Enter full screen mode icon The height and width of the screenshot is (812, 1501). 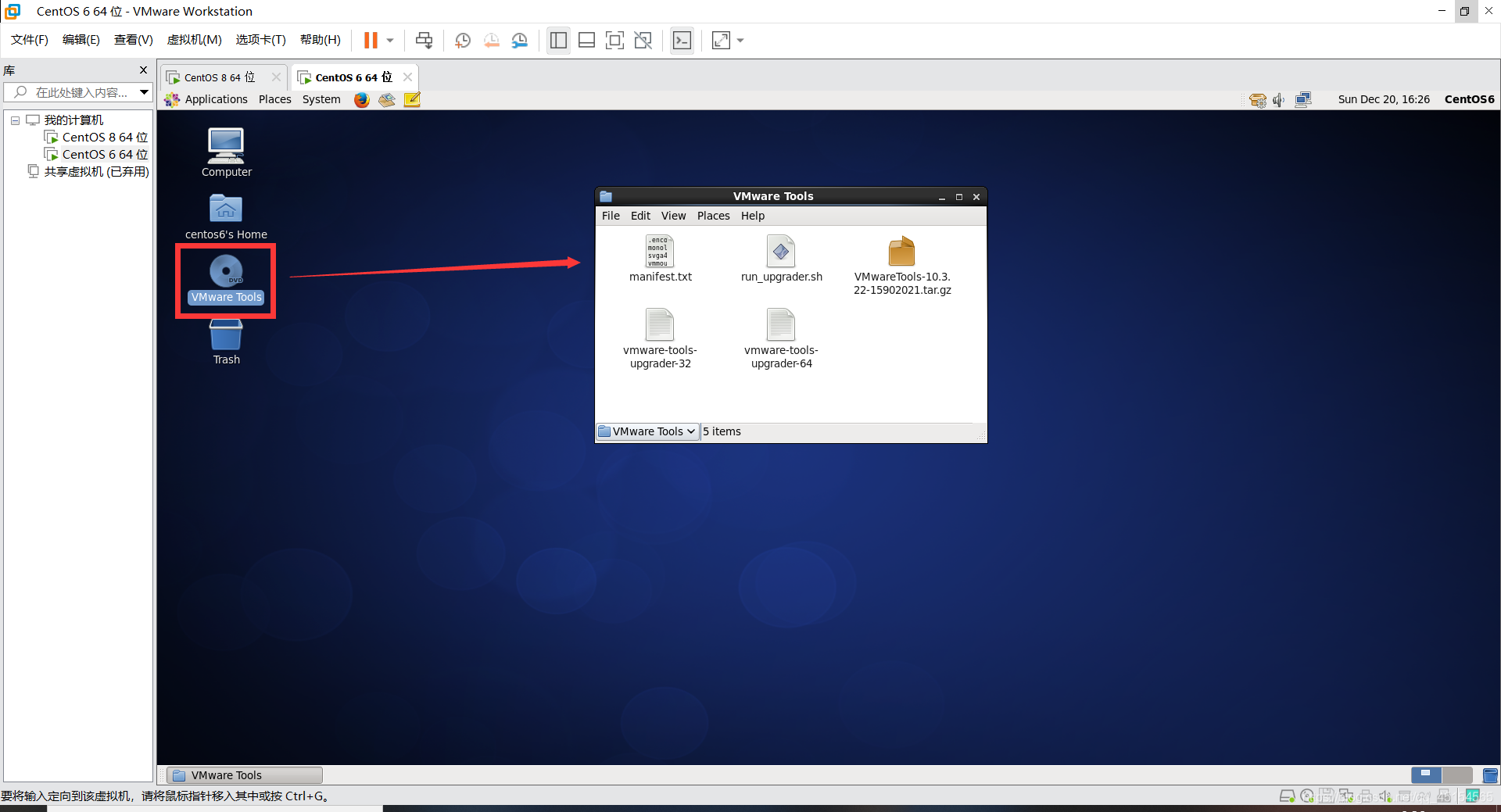[614, 40]
